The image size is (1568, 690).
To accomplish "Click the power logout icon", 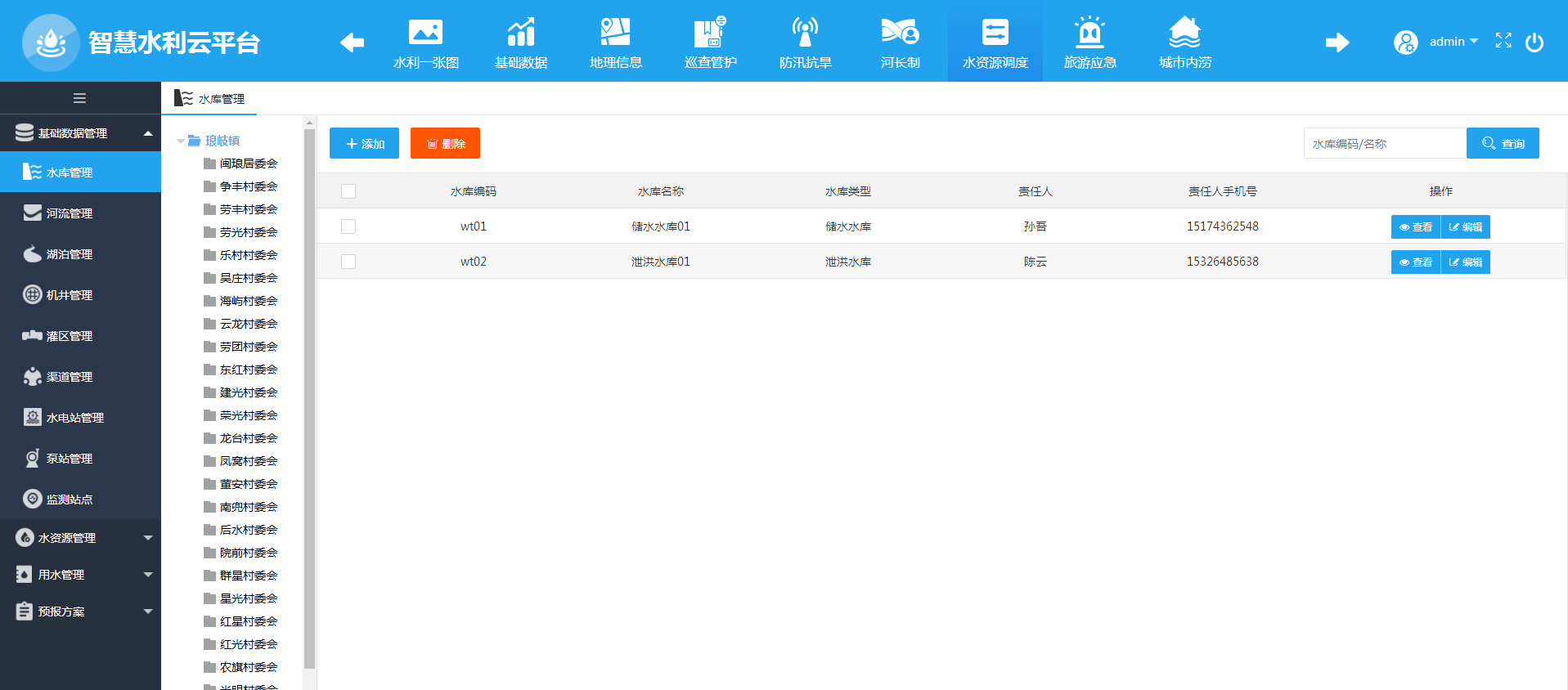I will point(1534,42).
